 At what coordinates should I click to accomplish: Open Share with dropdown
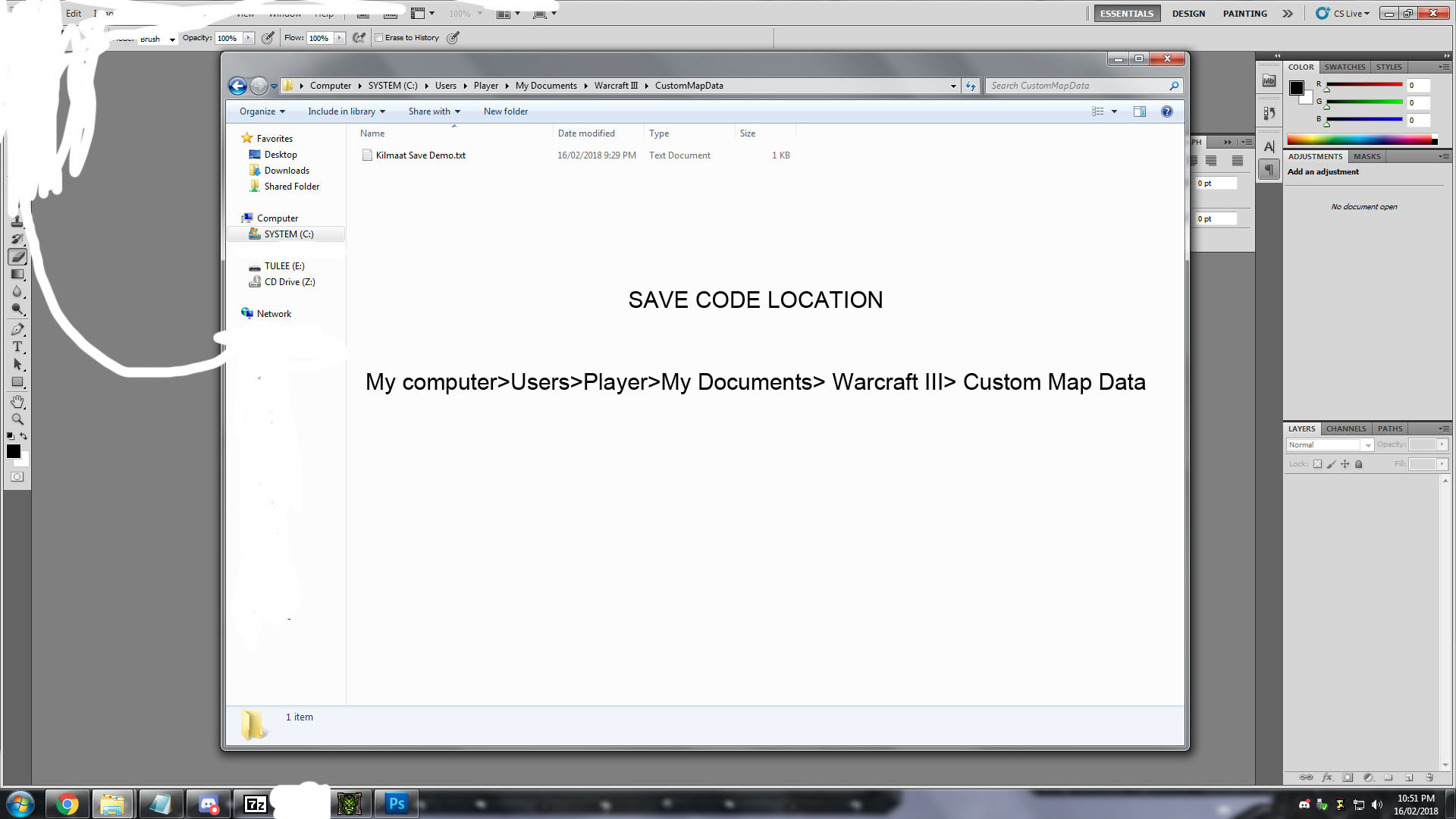click(435, 111)
